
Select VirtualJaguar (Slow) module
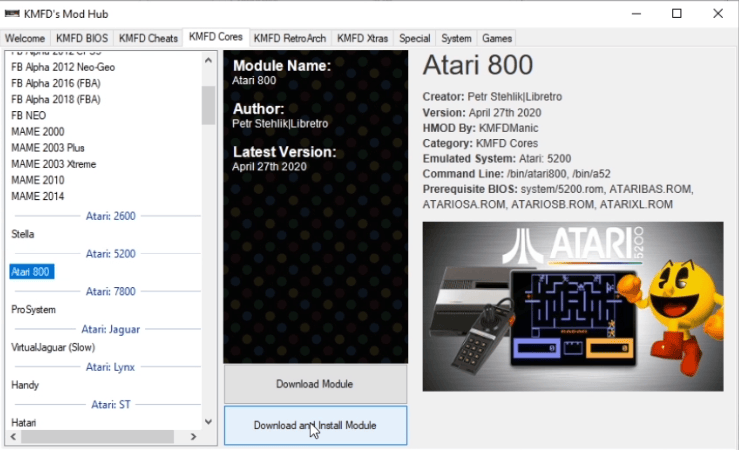click(x=53, y=347)
